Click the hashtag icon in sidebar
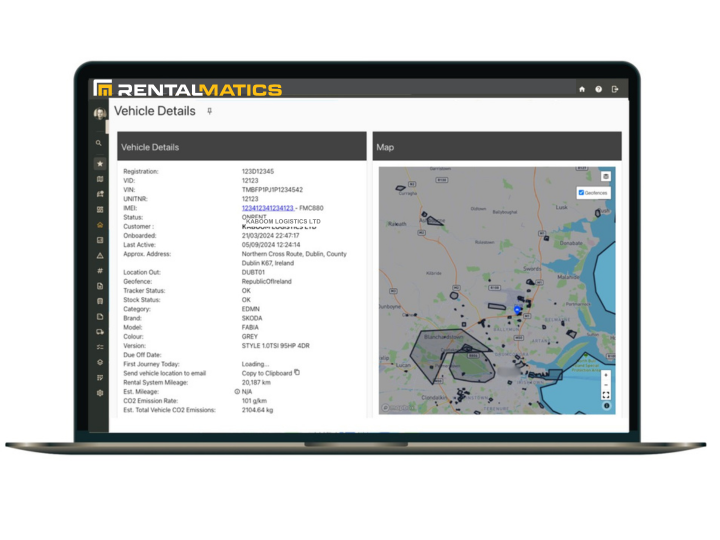 [100, 271]
